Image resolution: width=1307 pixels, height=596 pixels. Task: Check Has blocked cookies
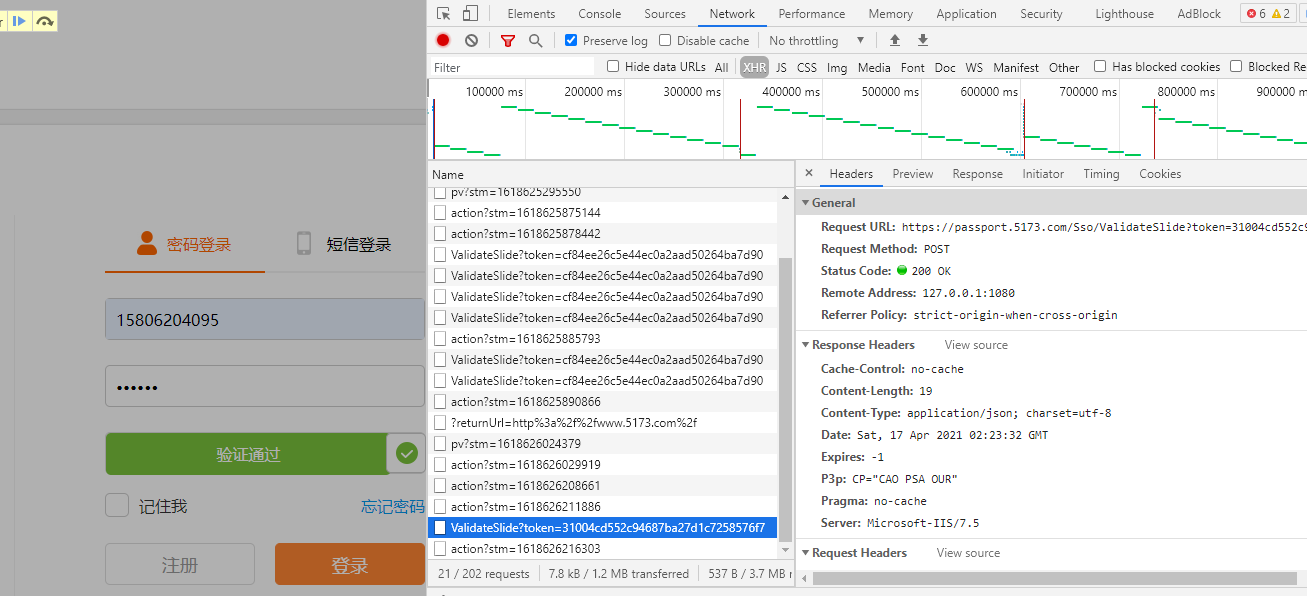click(x=1100, y=66)
